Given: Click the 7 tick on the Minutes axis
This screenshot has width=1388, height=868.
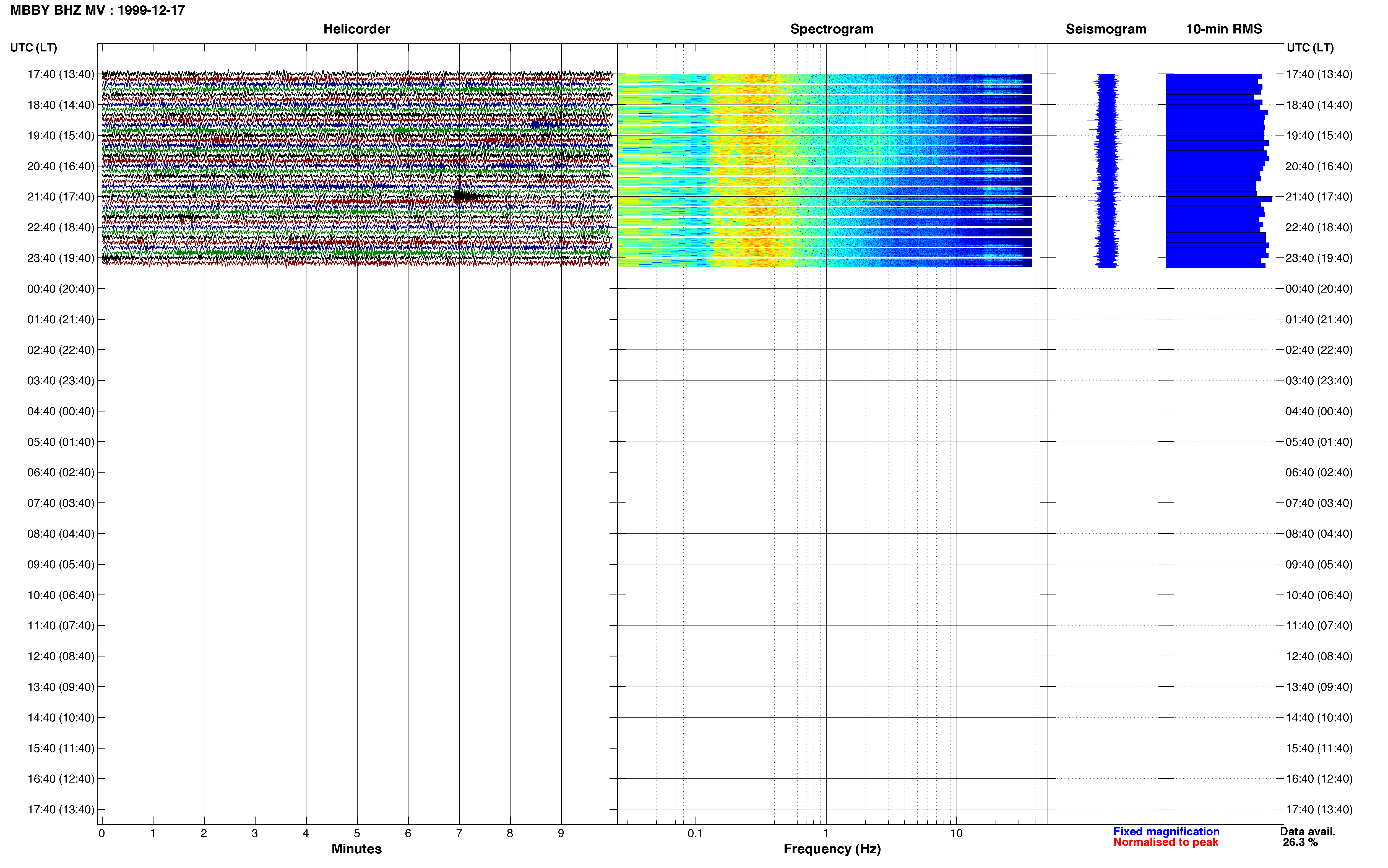Looking at the screenshot, I should click(459, 833).
